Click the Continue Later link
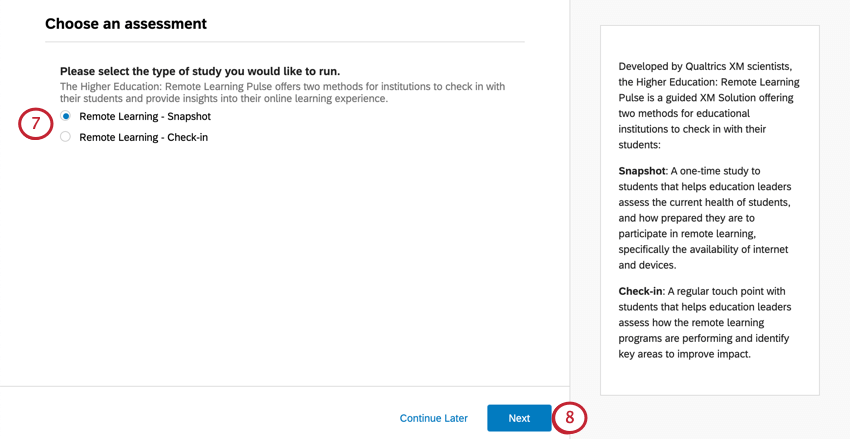Viewport: 850px width, 439px height. pyautogui.click(x=434, y=418)
